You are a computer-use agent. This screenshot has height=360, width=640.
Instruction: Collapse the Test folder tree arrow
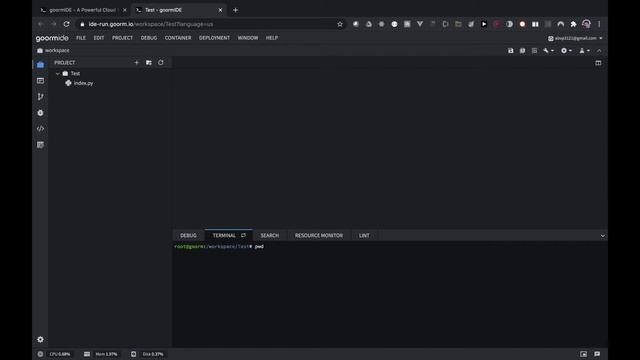click(x=58, y=73)
